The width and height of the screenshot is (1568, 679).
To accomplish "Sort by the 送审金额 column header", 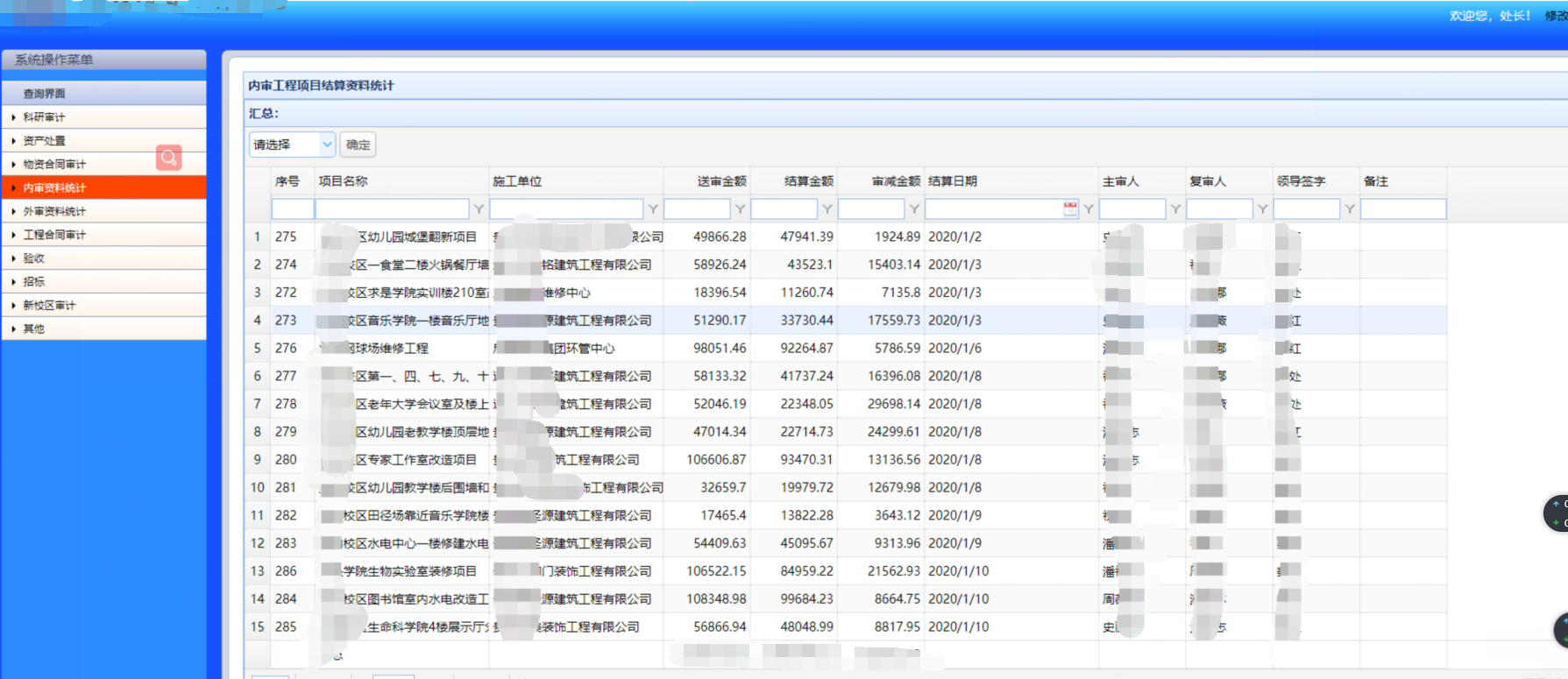I will coord(720,181).
